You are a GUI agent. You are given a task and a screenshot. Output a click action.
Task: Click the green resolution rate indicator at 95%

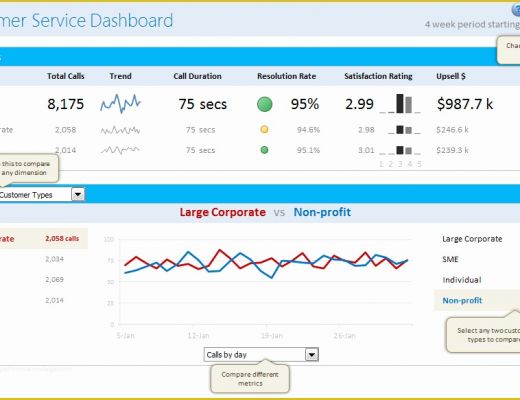pyautogui.click(x=265, y=104)
